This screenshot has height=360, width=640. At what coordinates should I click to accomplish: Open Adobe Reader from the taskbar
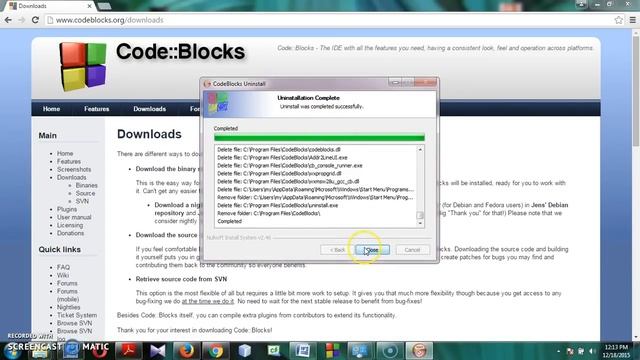(129, 351)
